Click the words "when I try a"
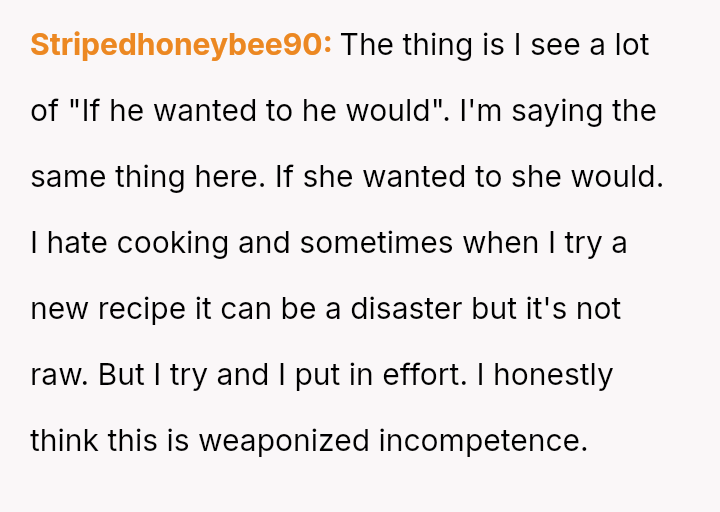This screenshot has width=720, height=512. pyautogui.click(x=553, y=243)
